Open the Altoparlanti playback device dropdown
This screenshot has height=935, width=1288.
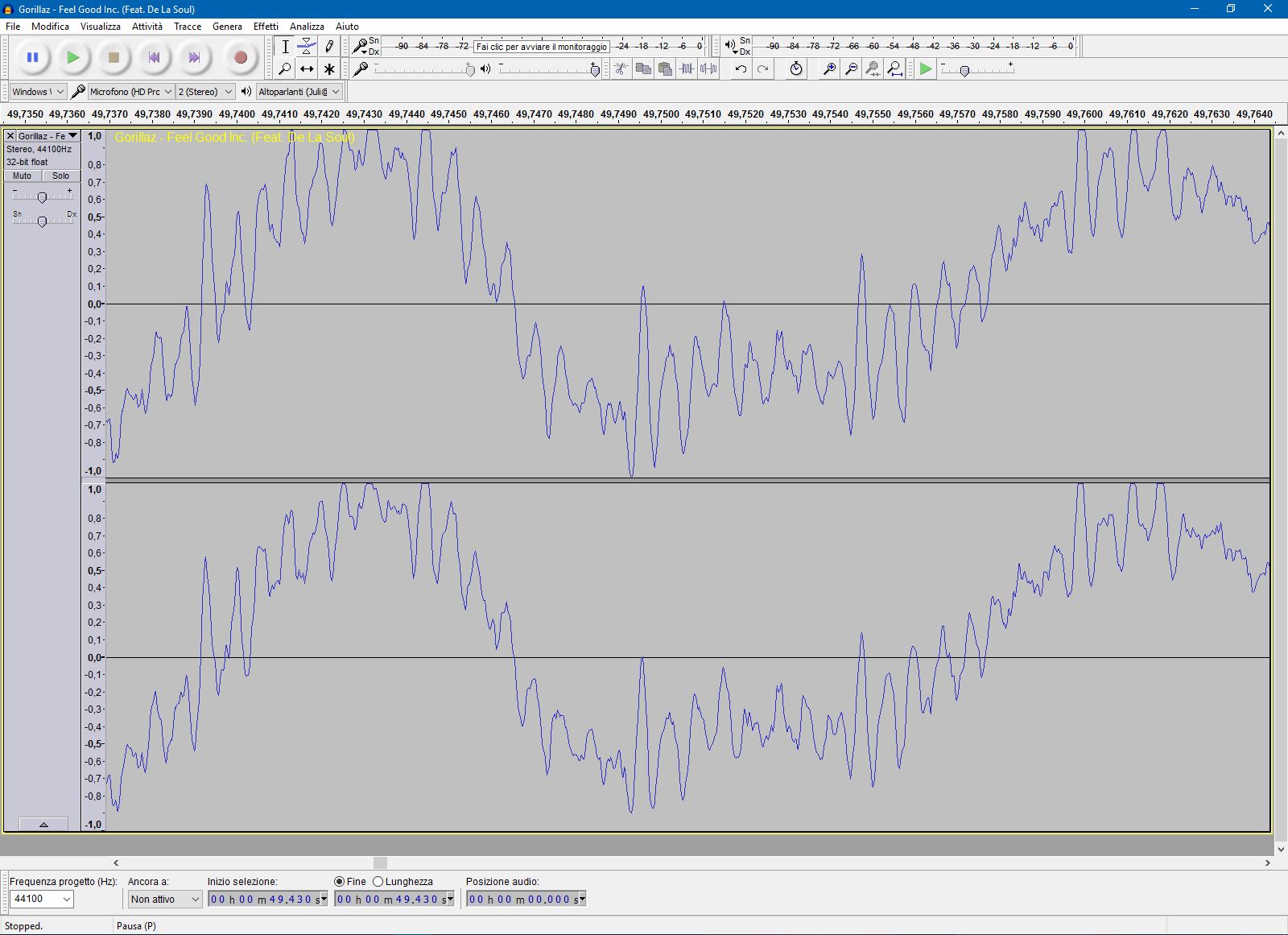coord(299,92)
